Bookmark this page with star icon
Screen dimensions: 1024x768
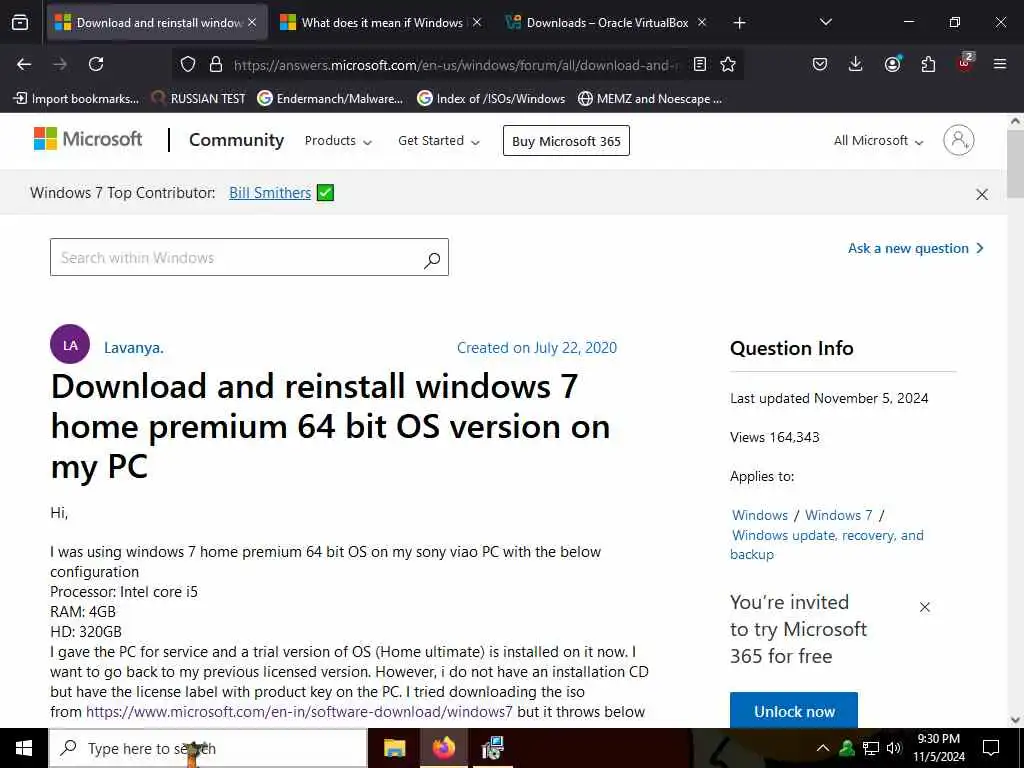click(x=728, y=64)
